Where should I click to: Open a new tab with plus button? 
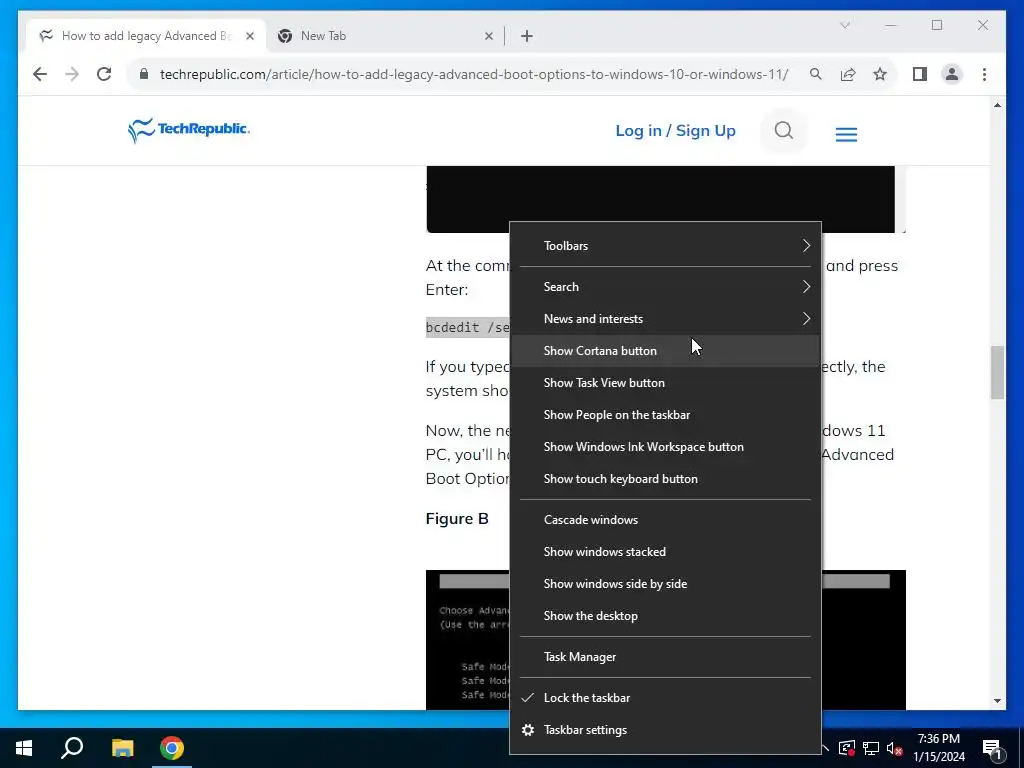tap(526, 36)
